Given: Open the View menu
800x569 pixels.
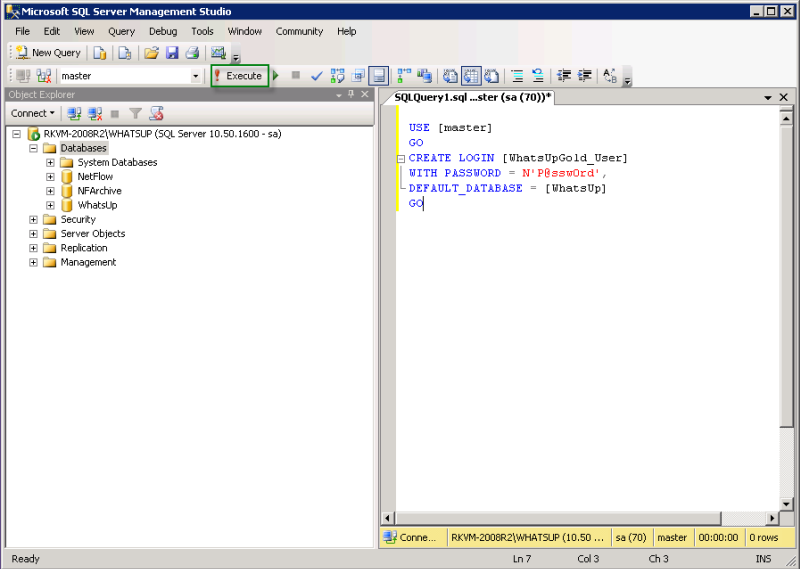Looking at the screenshot, I should [84, 32].
